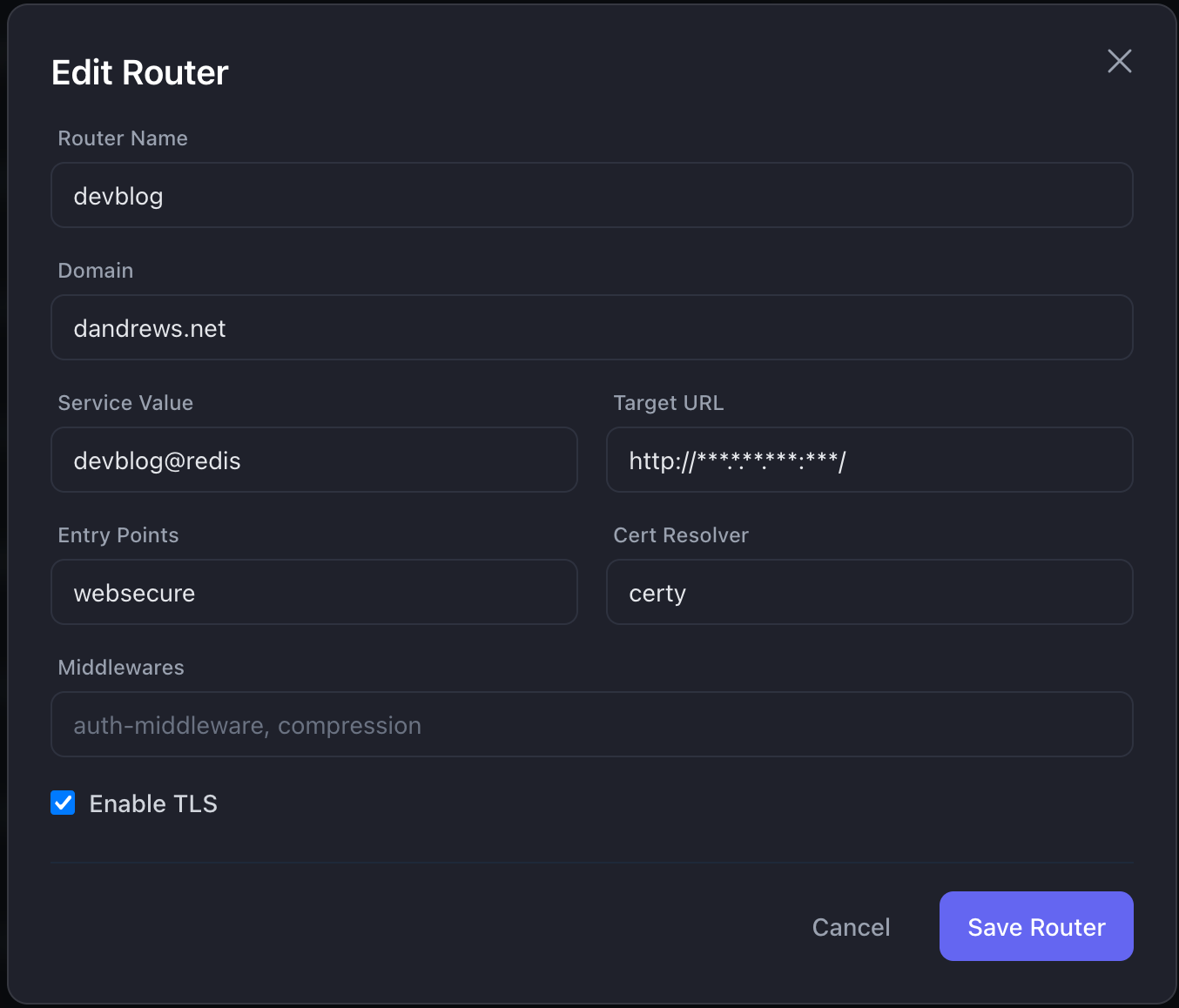Click the Enable TLS label text

153,803
